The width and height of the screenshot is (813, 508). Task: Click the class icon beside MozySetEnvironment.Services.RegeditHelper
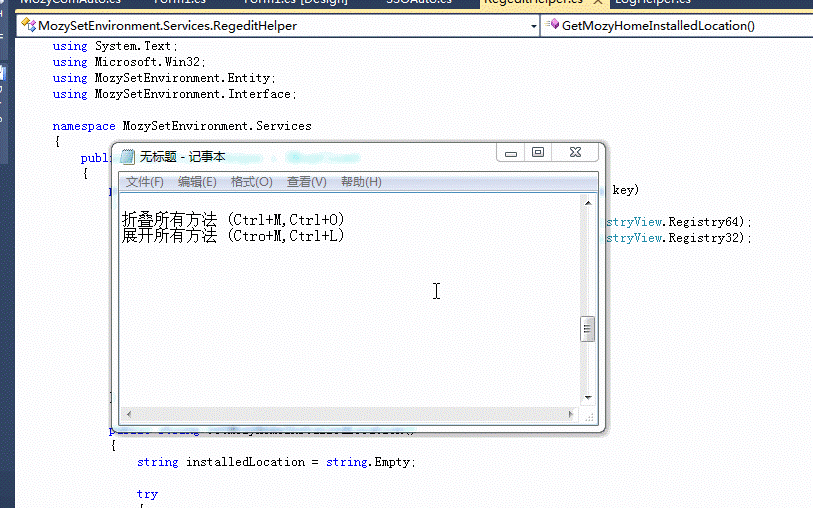point(29,24)
